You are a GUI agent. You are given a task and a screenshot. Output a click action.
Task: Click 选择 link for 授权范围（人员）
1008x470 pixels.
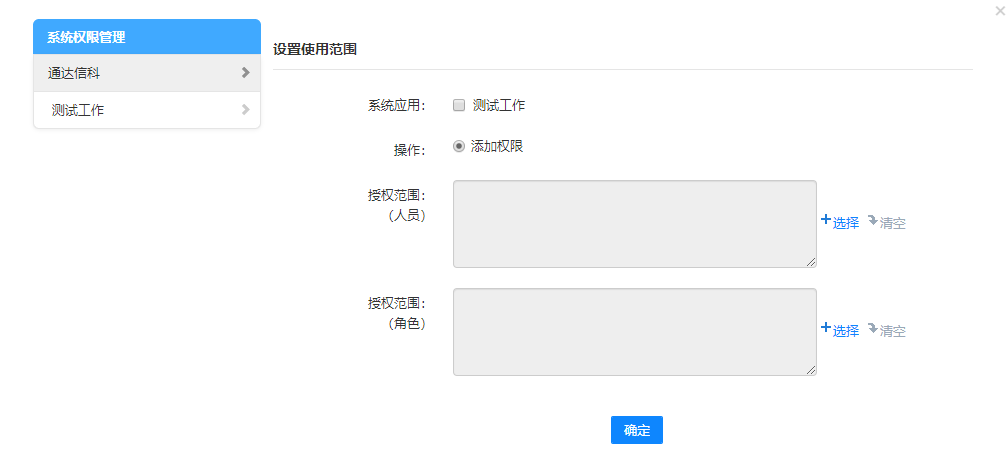(x=846, y=223)
